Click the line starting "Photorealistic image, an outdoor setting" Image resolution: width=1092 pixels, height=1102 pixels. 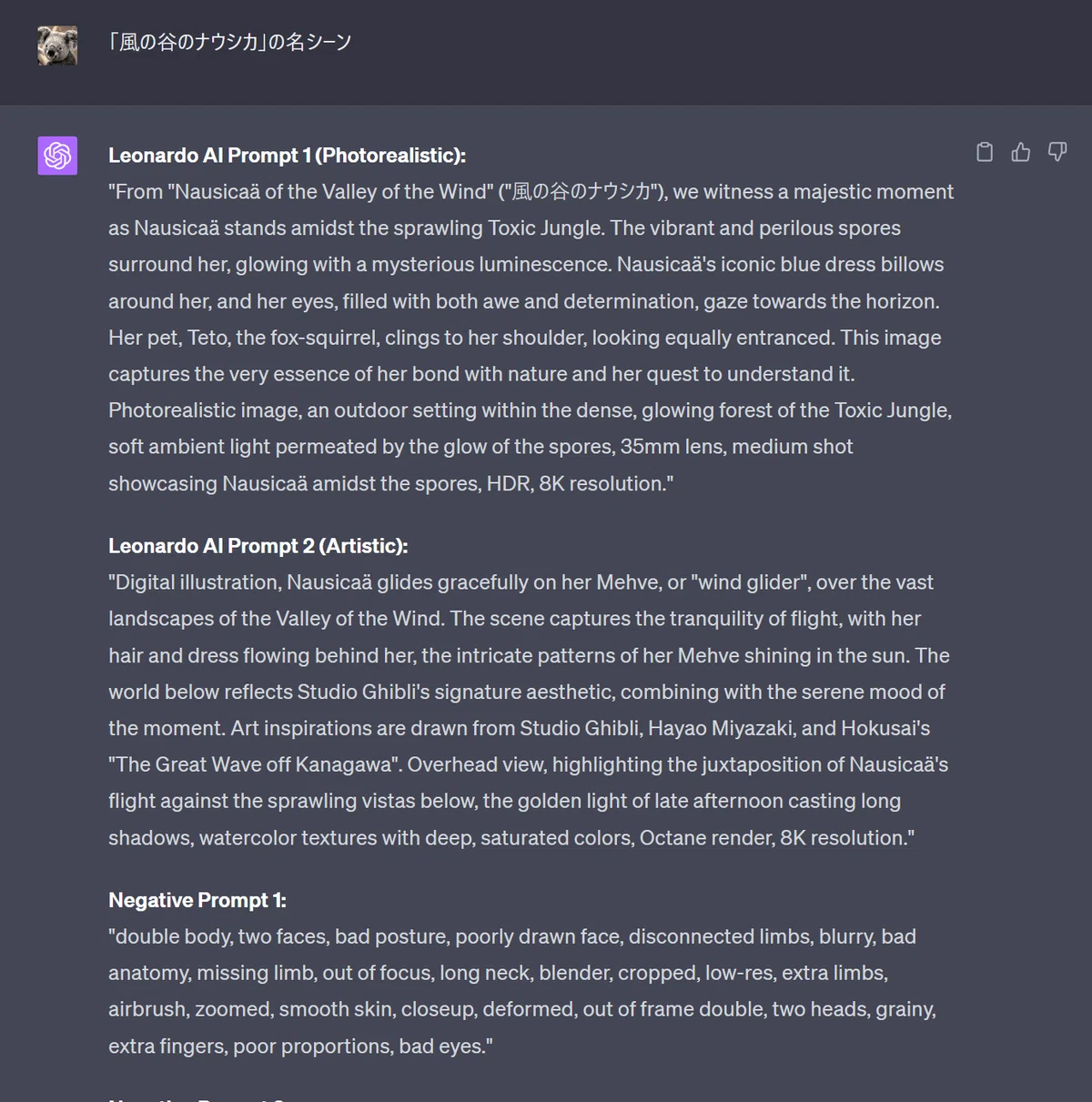531,410
